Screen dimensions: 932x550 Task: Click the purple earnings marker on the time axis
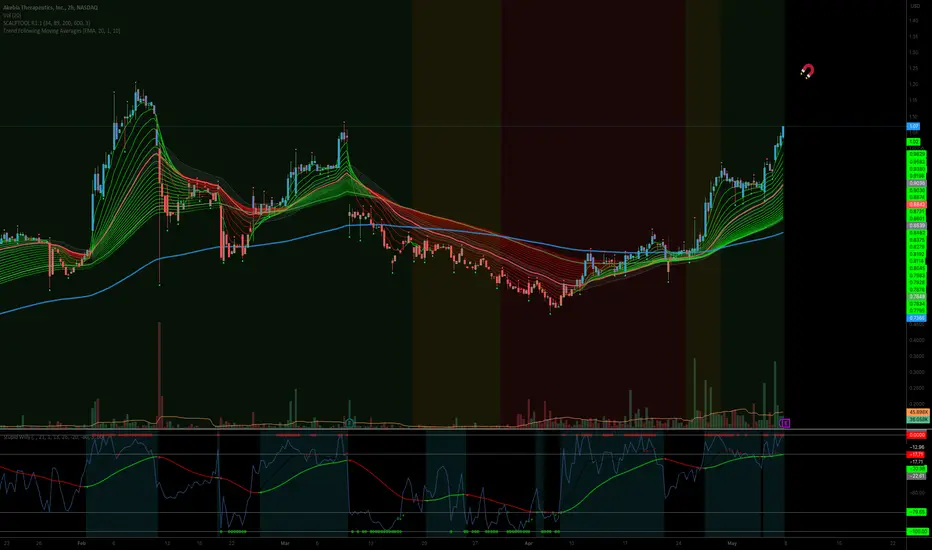785,423
